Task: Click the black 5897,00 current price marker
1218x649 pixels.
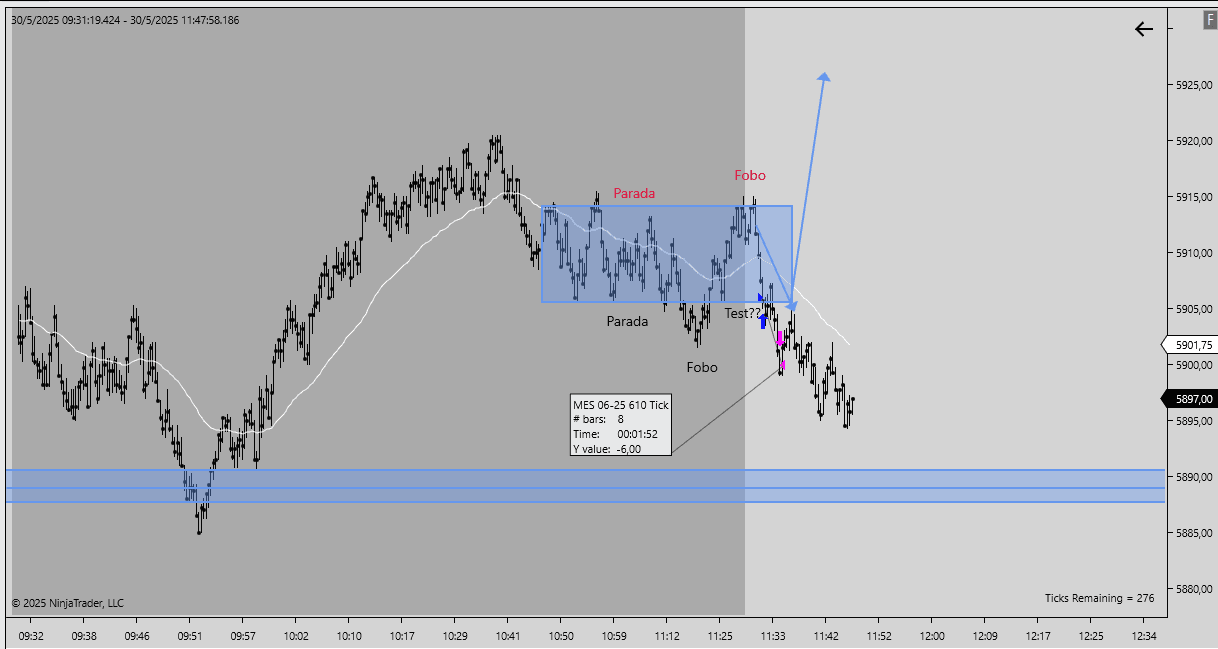Action: (1189, 399)
